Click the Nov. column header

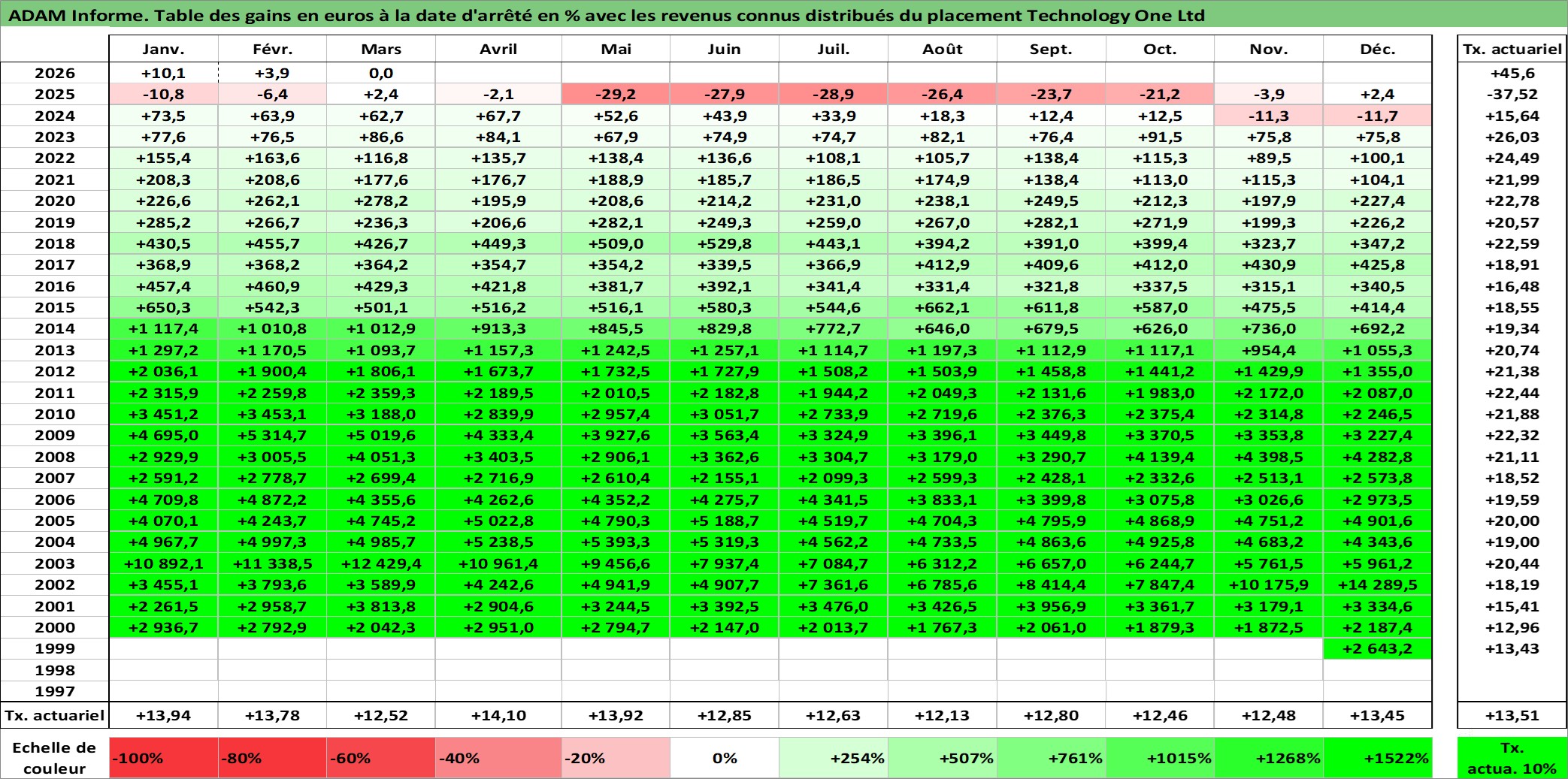point(1269,49)
